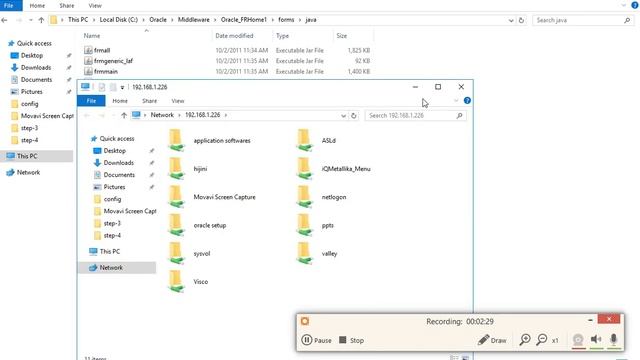Click Middleware breadcrumb in java window
Image resolution: width=640 pixels, height=360 pixels.
[x=193, y=20]
